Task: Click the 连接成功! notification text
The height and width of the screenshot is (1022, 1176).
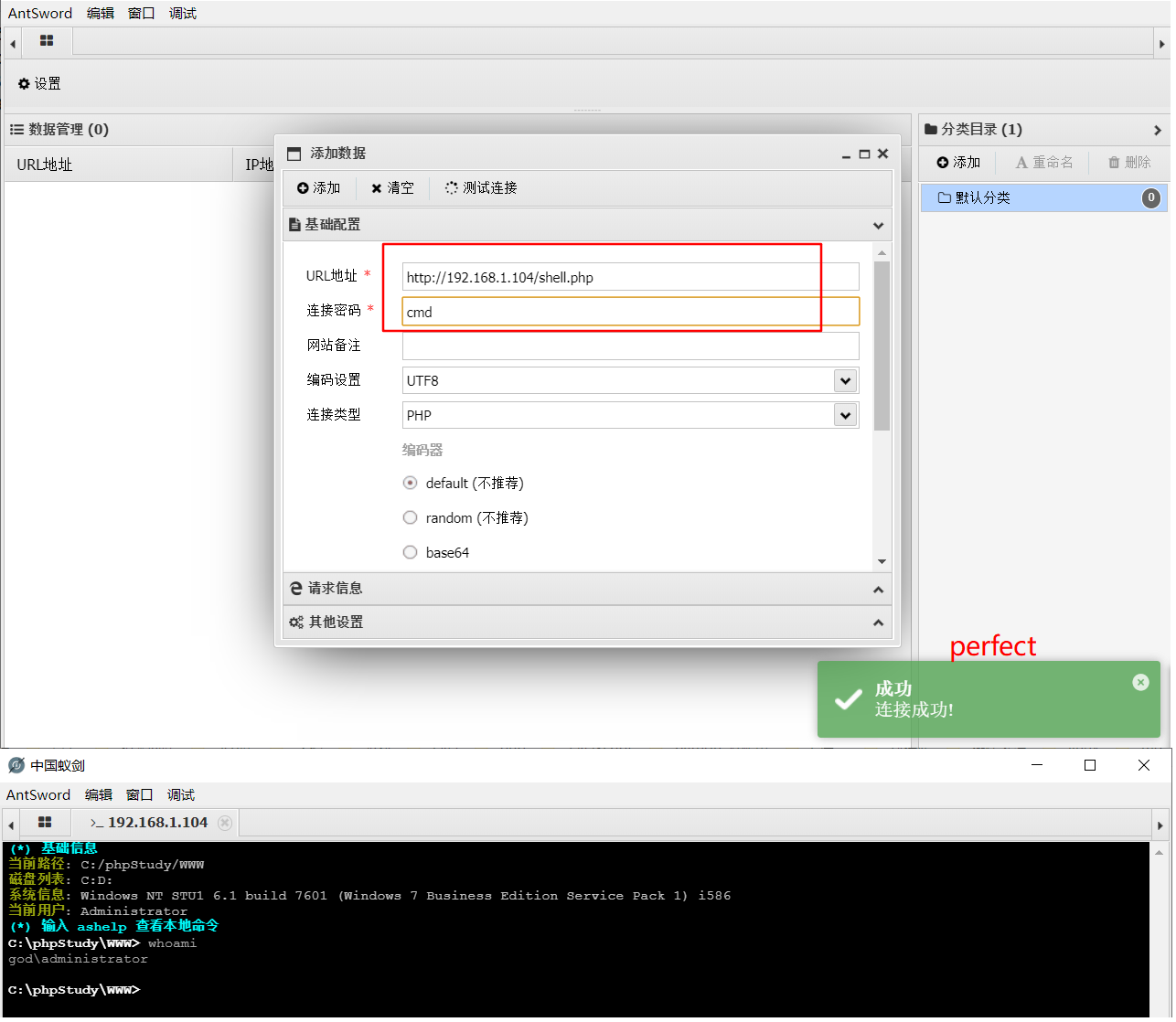Action: pyautogui.click(x=914, y=709)
